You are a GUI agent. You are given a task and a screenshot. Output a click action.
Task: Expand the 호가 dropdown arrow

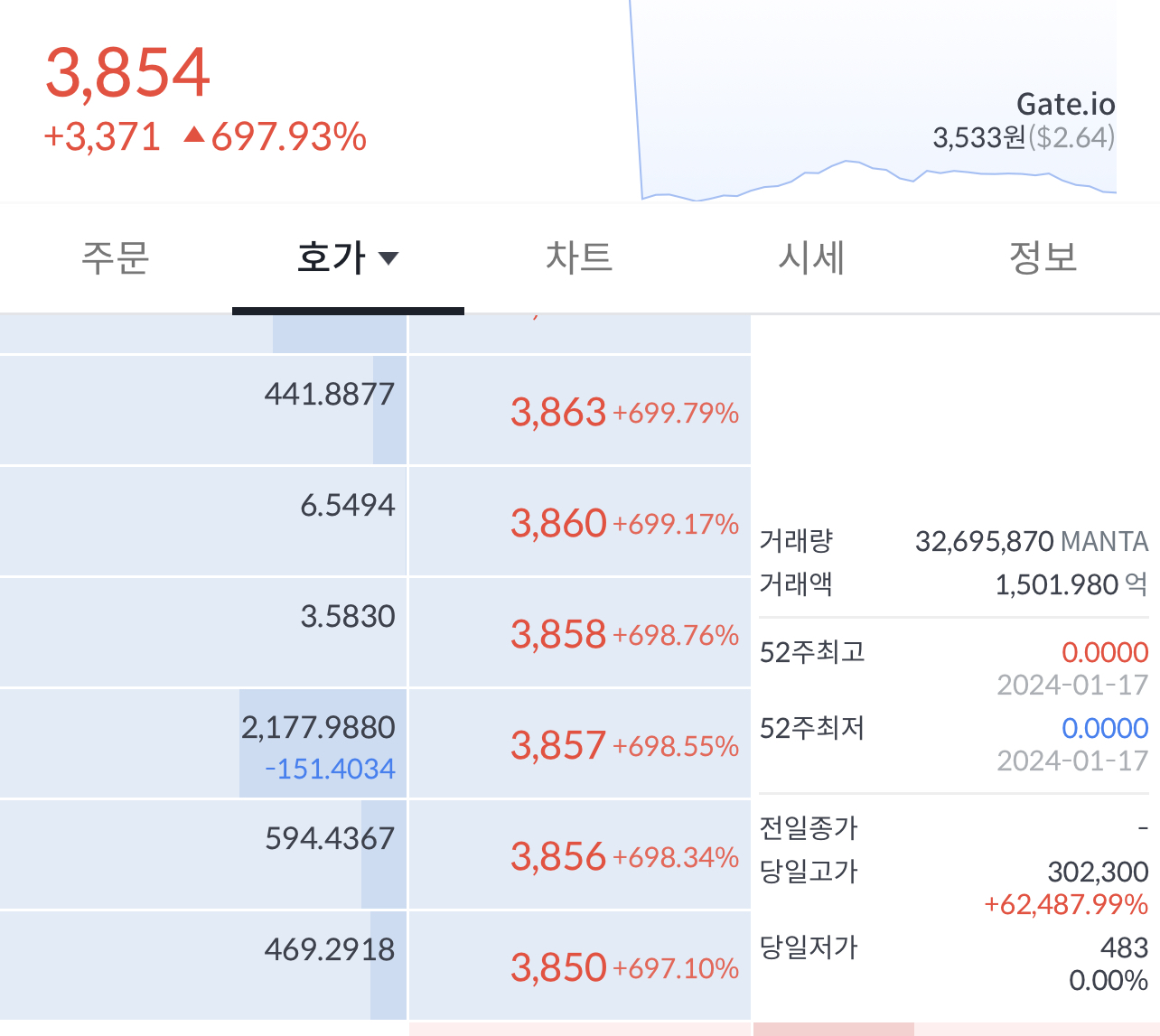click(x=388, y=258)
